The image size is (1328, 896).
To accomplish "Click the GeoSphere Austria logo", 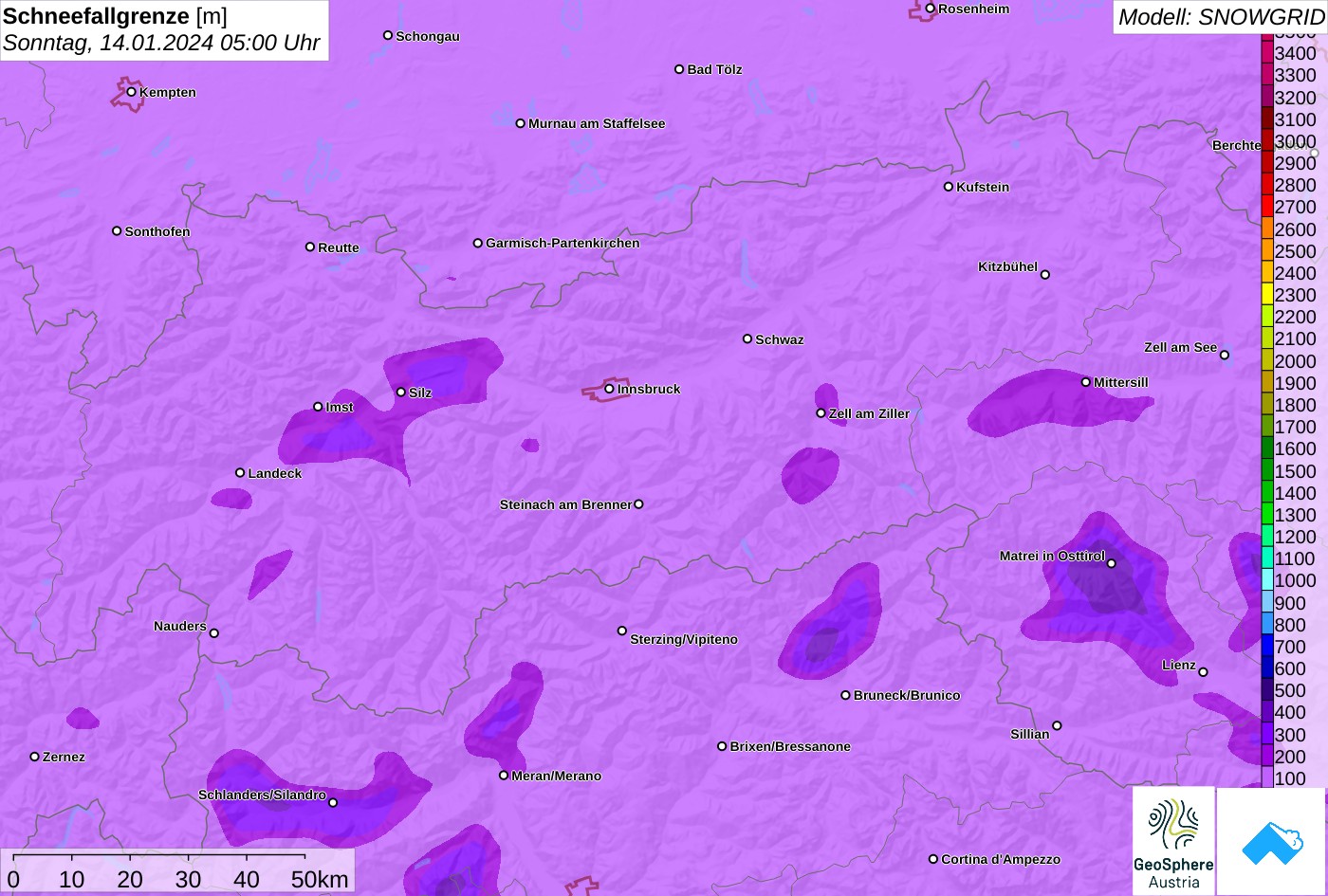I will coord(1173,841).
